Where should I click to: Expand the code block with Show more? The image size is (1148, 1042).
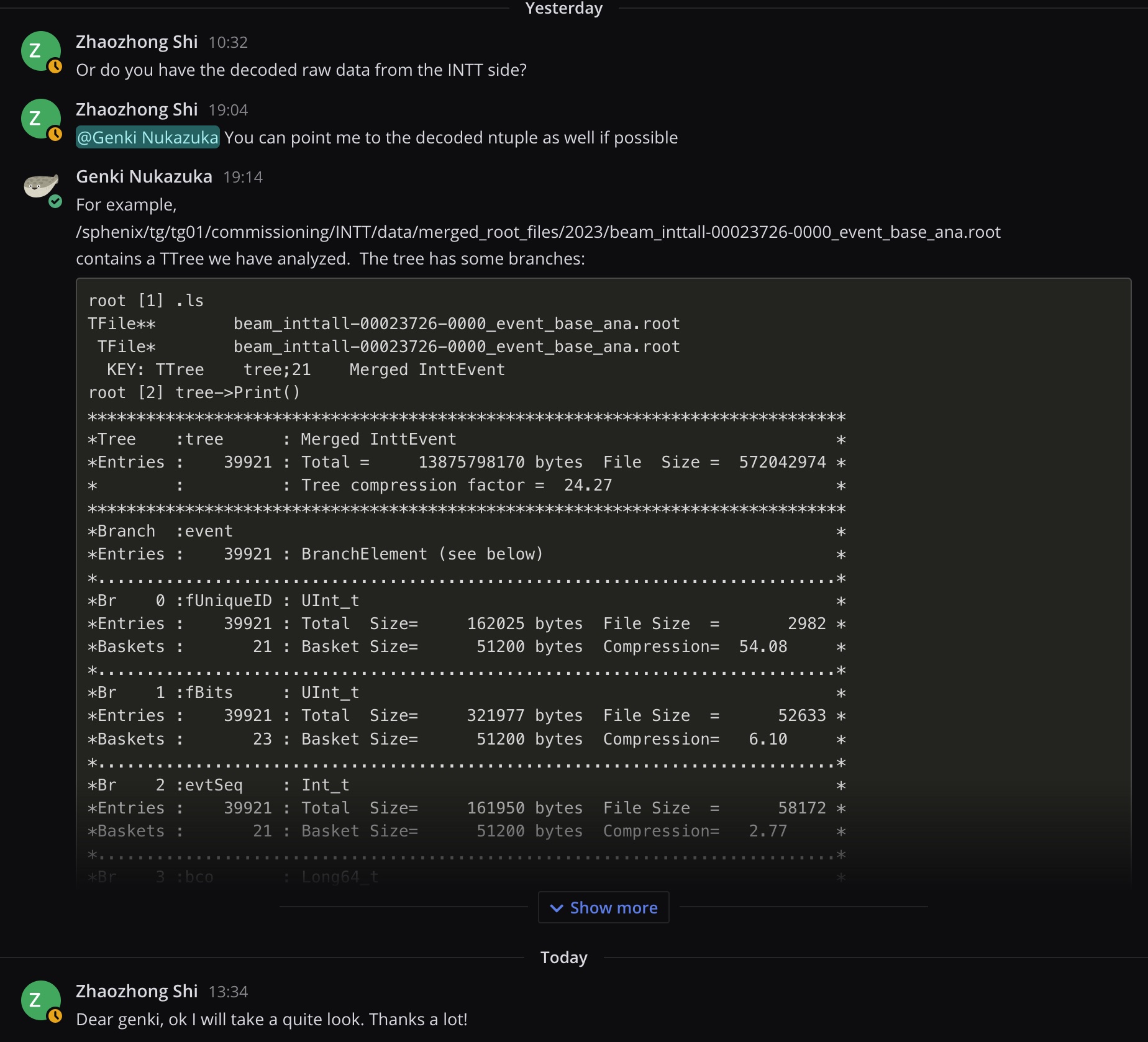pos(603,908)
